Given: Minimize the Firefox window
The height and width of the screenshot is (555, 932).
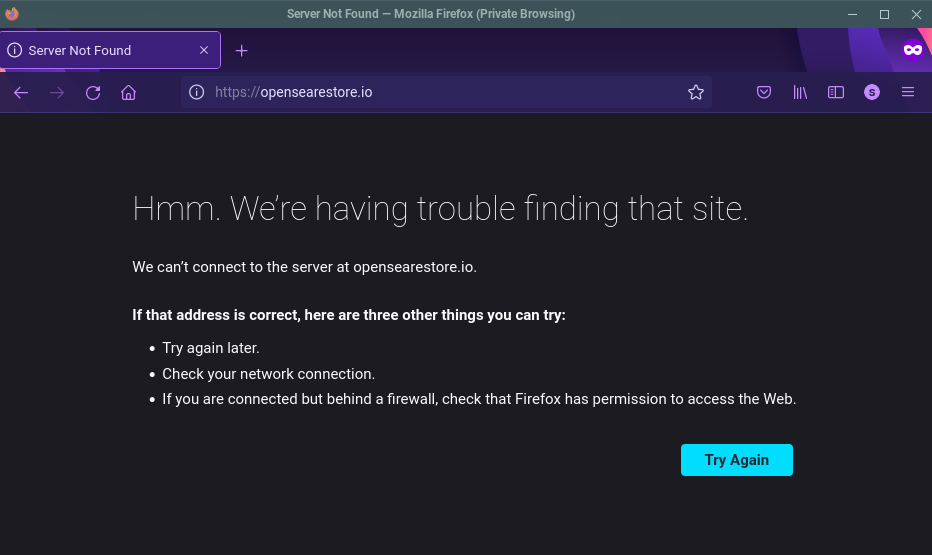Looking at the screenshot, I should (x=852, y=14).
